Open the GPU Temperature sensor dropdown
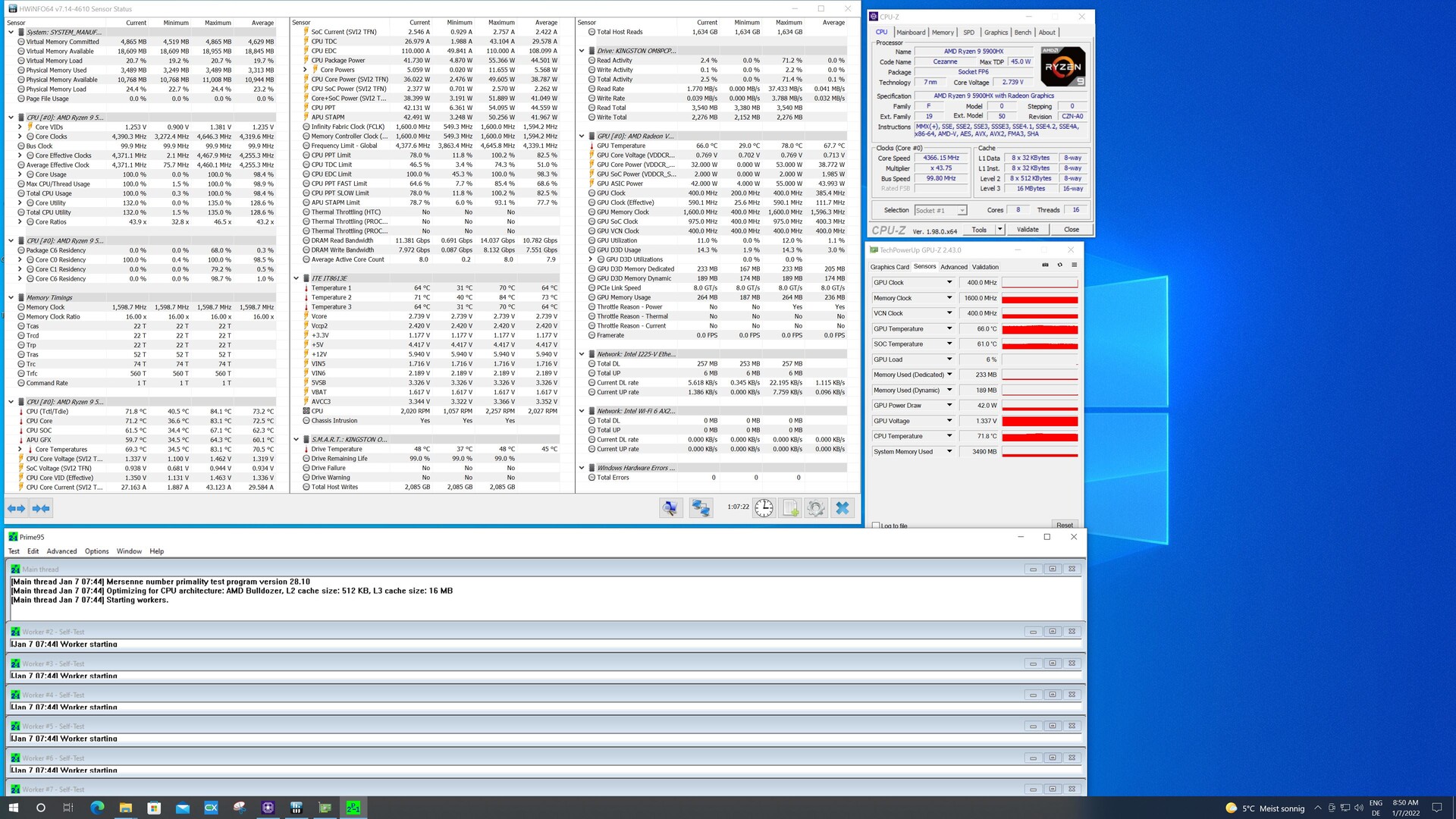Image resolution: width=1456 pixels, height=819 pixels. [x=949, y=328]
